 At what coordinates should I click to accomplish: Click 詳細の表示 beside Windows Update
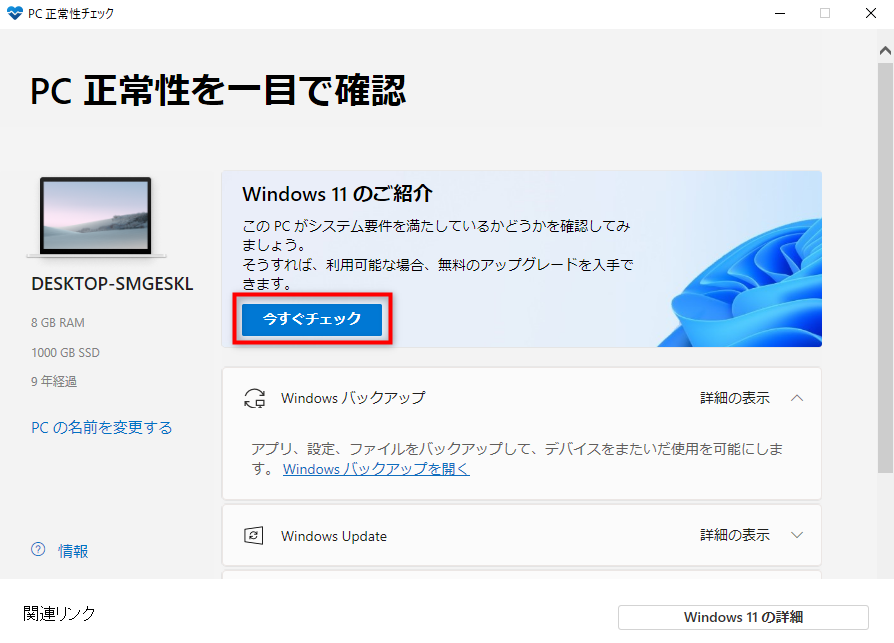coord(735,535)
